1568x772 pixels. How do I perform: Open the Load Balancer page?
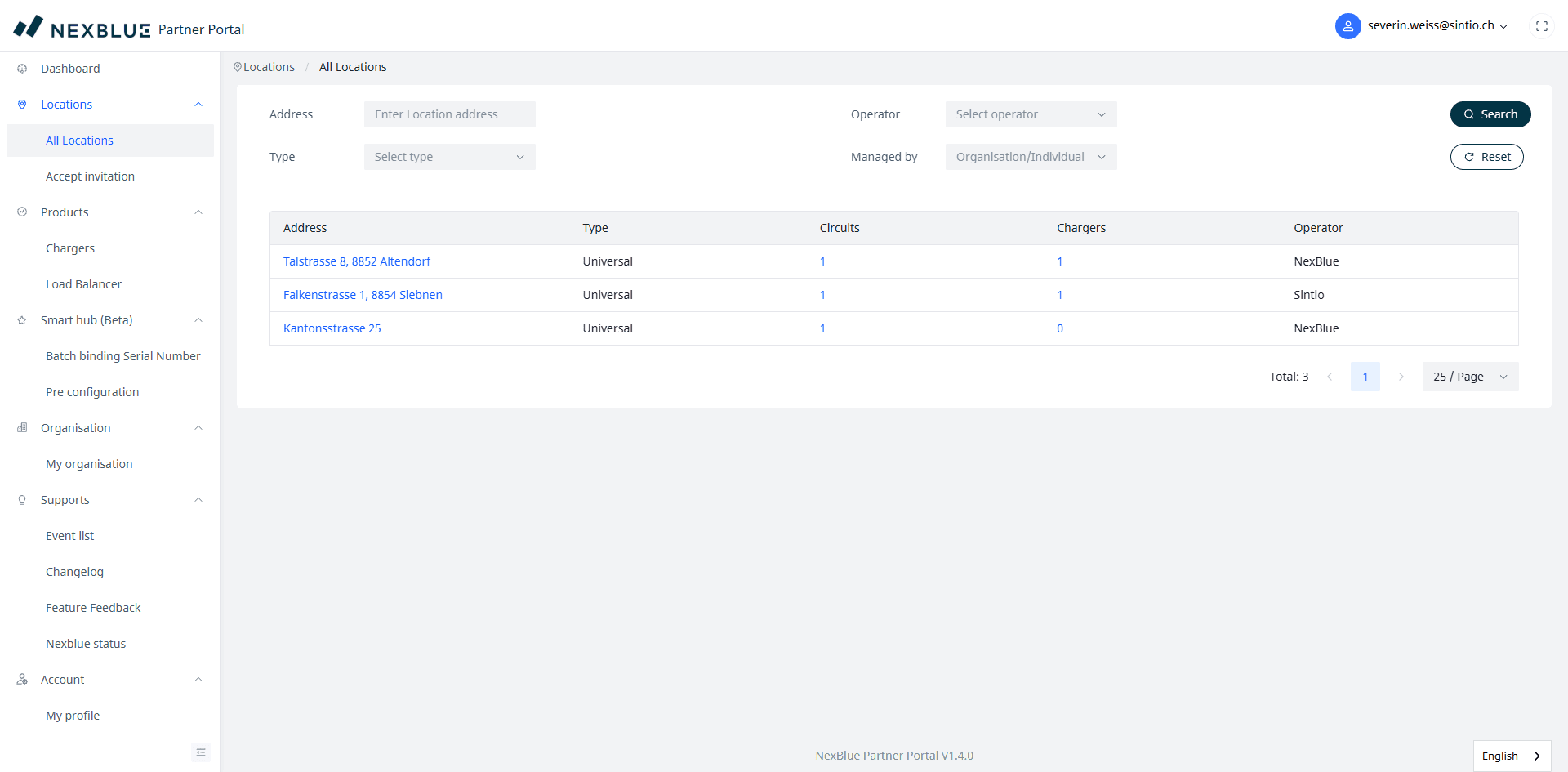tap(83, 284)
